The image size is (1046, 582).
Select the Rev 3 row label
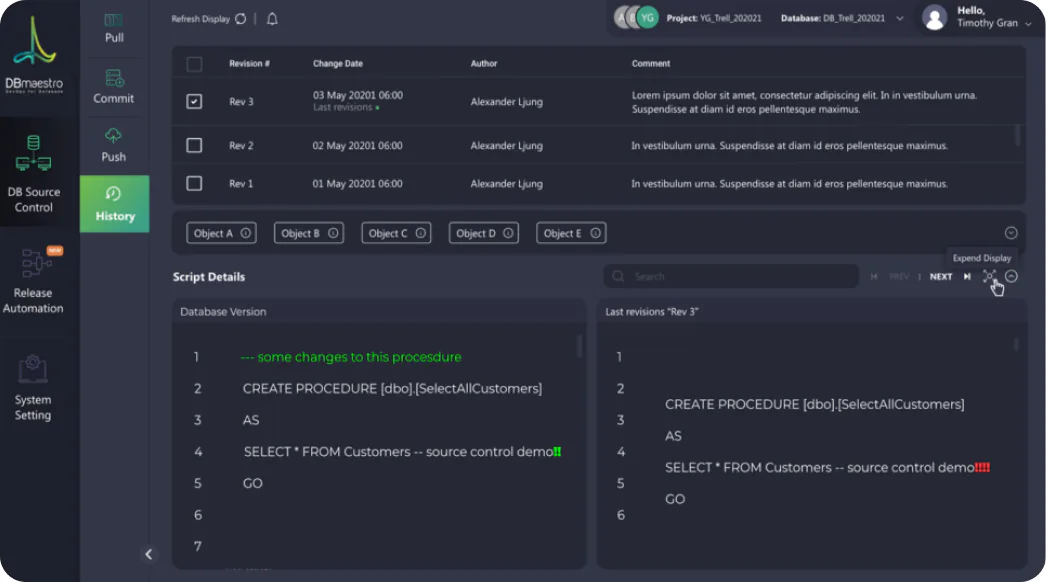[x=241, y=101]
